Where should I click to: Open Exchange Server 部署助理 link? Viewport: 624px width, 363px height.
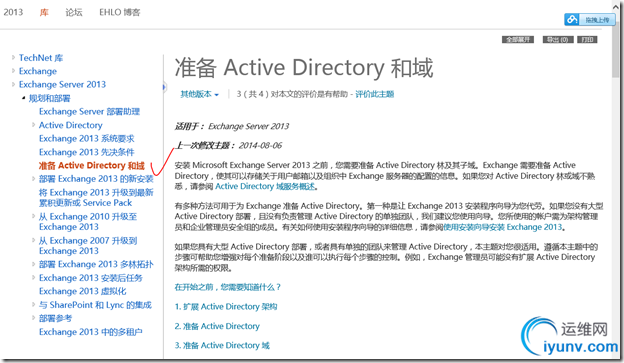click(x=90, y=111)
